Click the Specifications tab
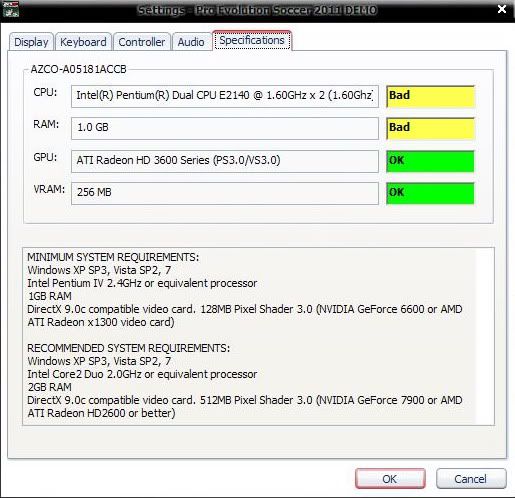The image size is (515, 498). point(252,40)
